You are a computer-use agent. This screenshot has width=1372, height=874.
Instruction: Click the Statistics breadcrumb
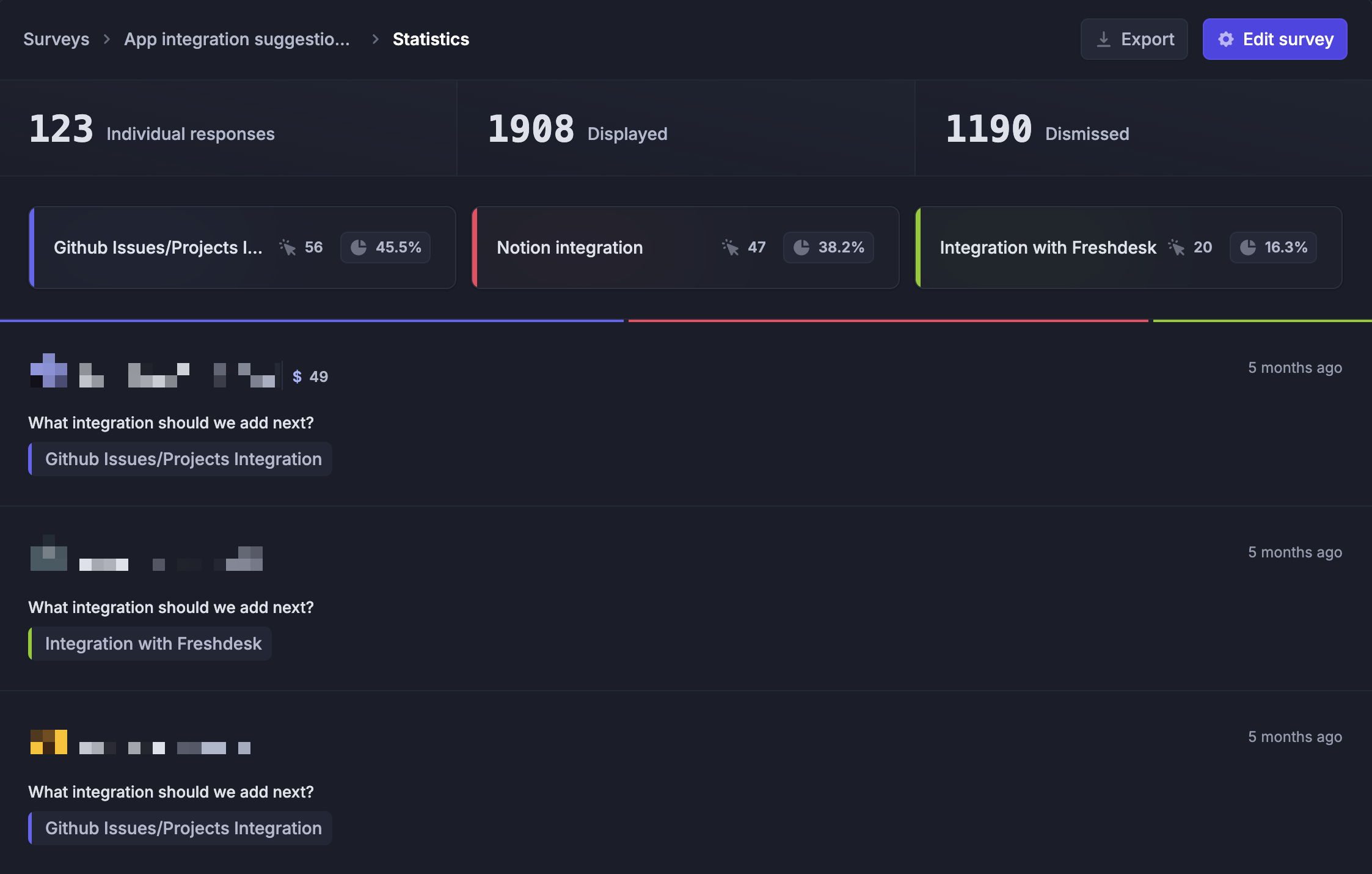(x=431, y=39)
